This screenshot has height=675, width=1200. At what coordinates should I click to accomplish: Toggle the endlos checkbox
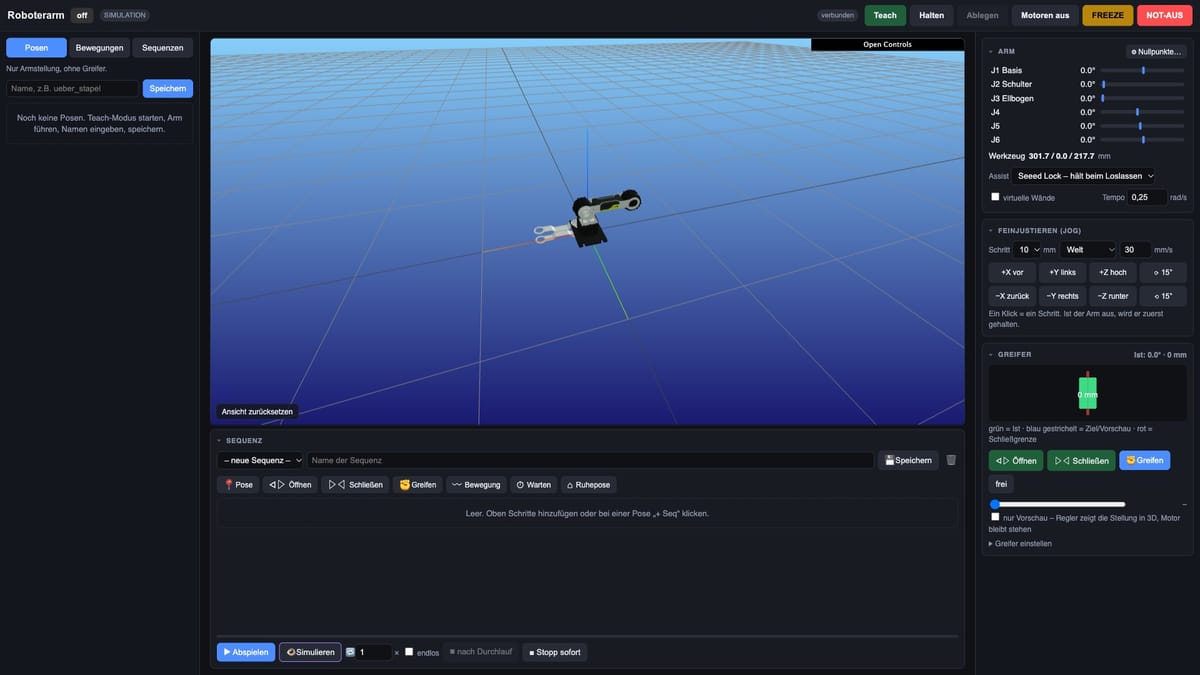click(409, 652)
